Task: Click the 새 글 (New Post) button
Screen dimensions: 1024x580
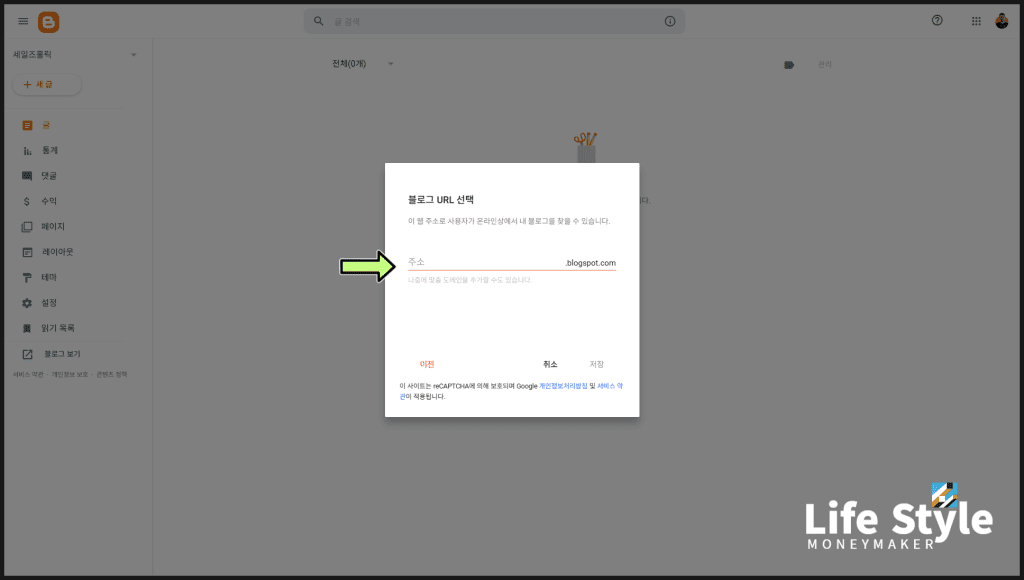Action: coord(46,85)
